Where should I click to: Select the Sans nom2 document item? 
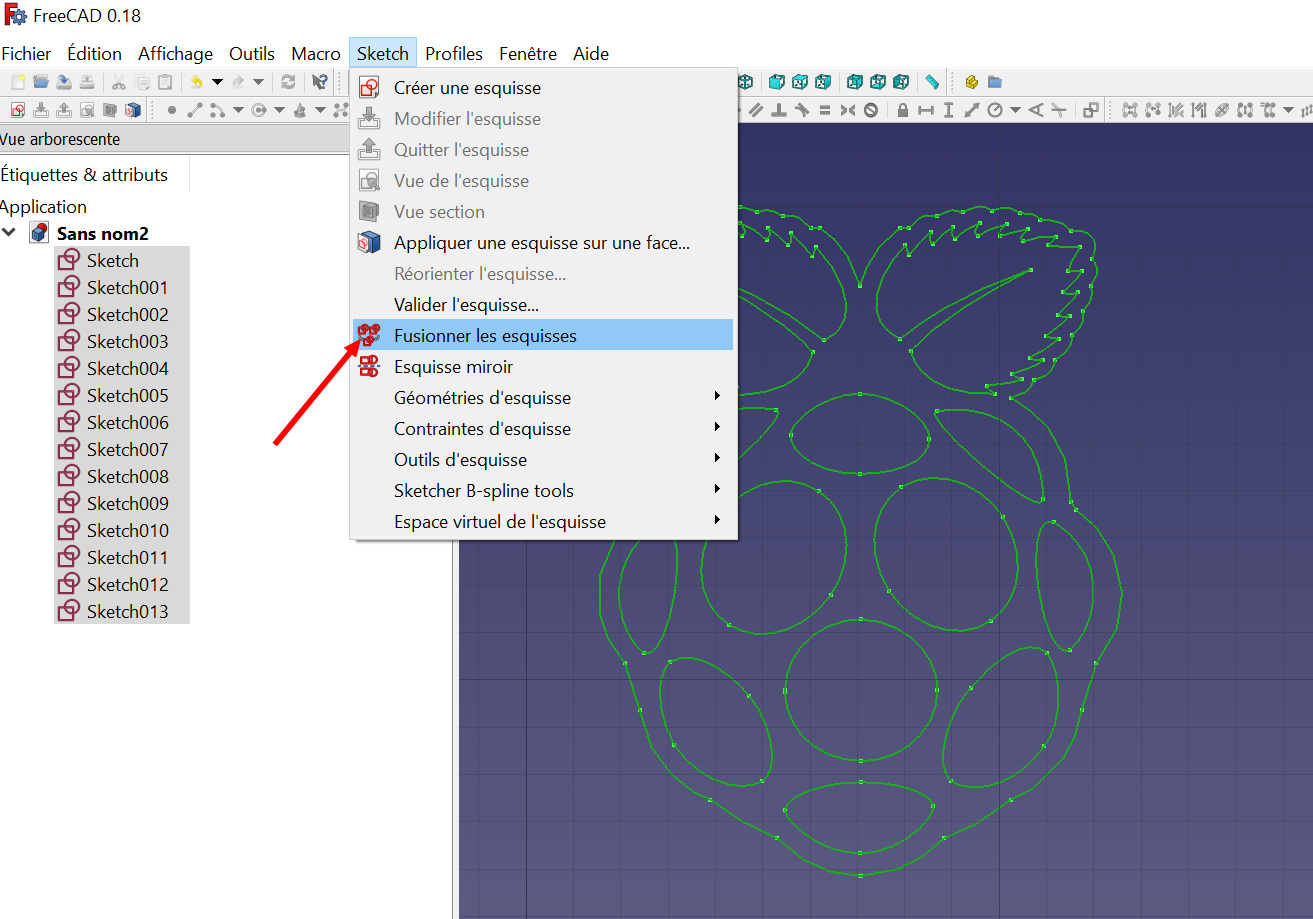102,234
